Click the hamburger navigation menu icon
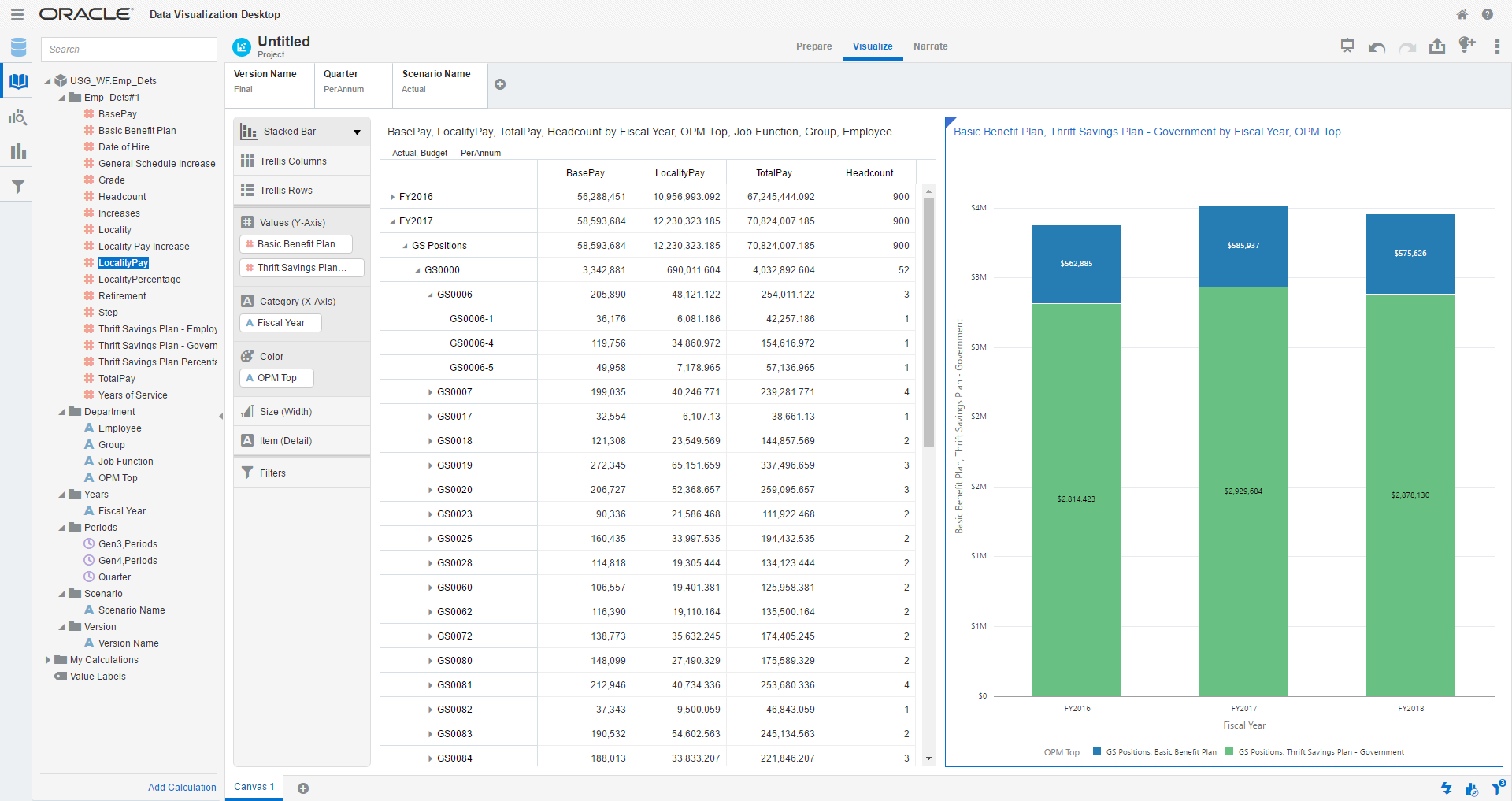Screen dimensions: 1512x801 (x=17, y=14)
